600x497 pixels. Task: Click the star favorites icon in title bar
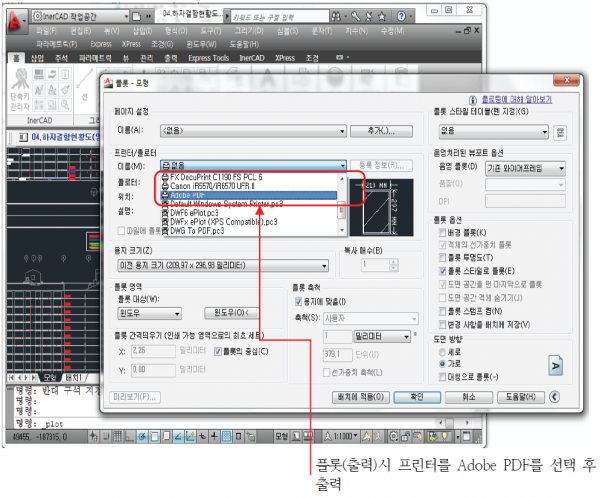[x=382, y=16]
